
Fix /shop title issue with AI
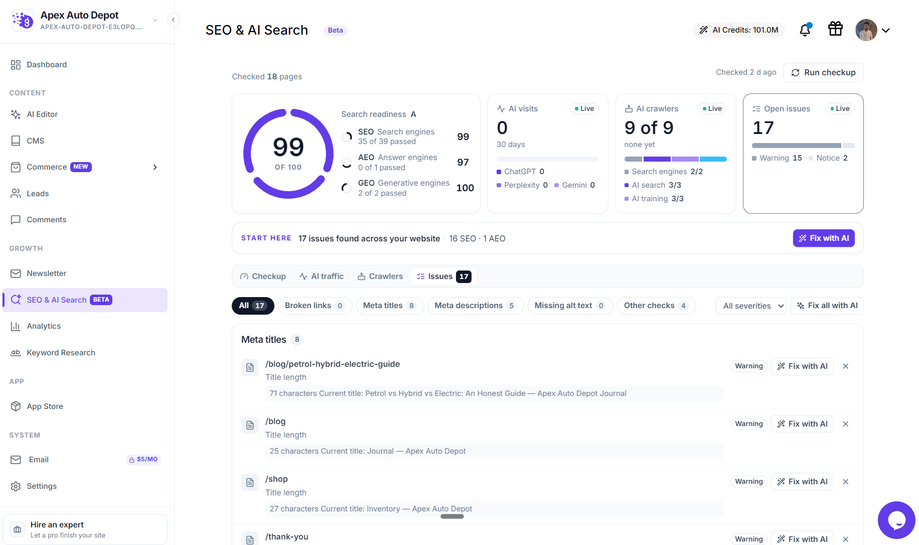[x=802, y=482]
